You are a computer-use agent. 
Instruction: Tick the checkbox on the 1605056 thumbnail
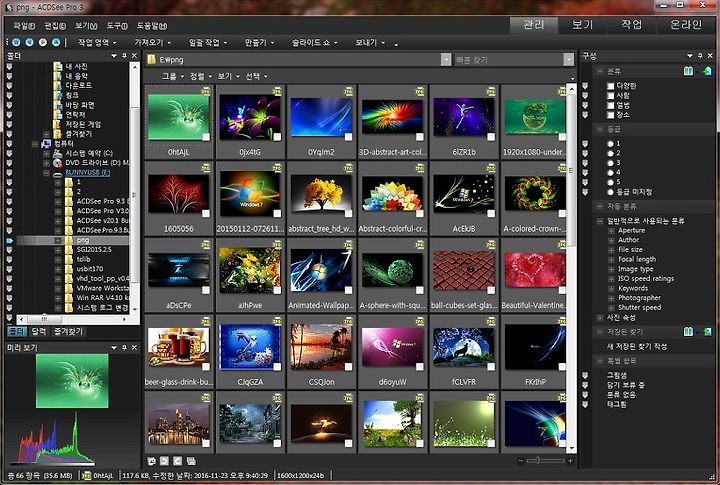pos(206,214)
